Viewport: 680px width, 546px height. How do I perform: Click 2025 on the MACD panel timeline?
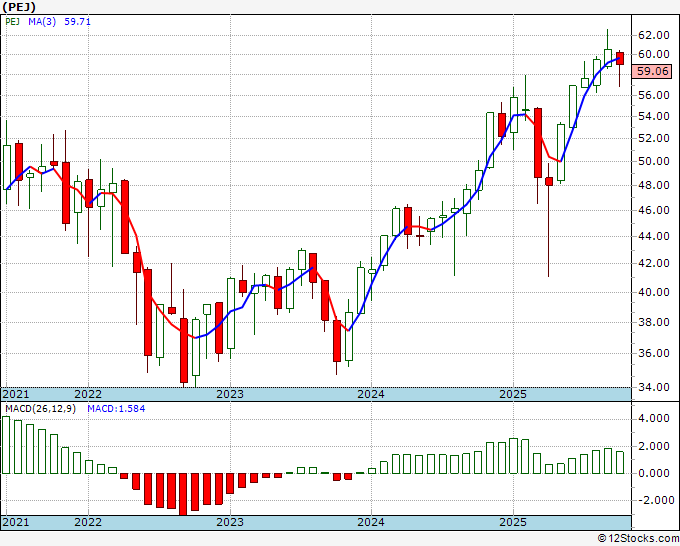pyautogui.click(x=513, y=522)
